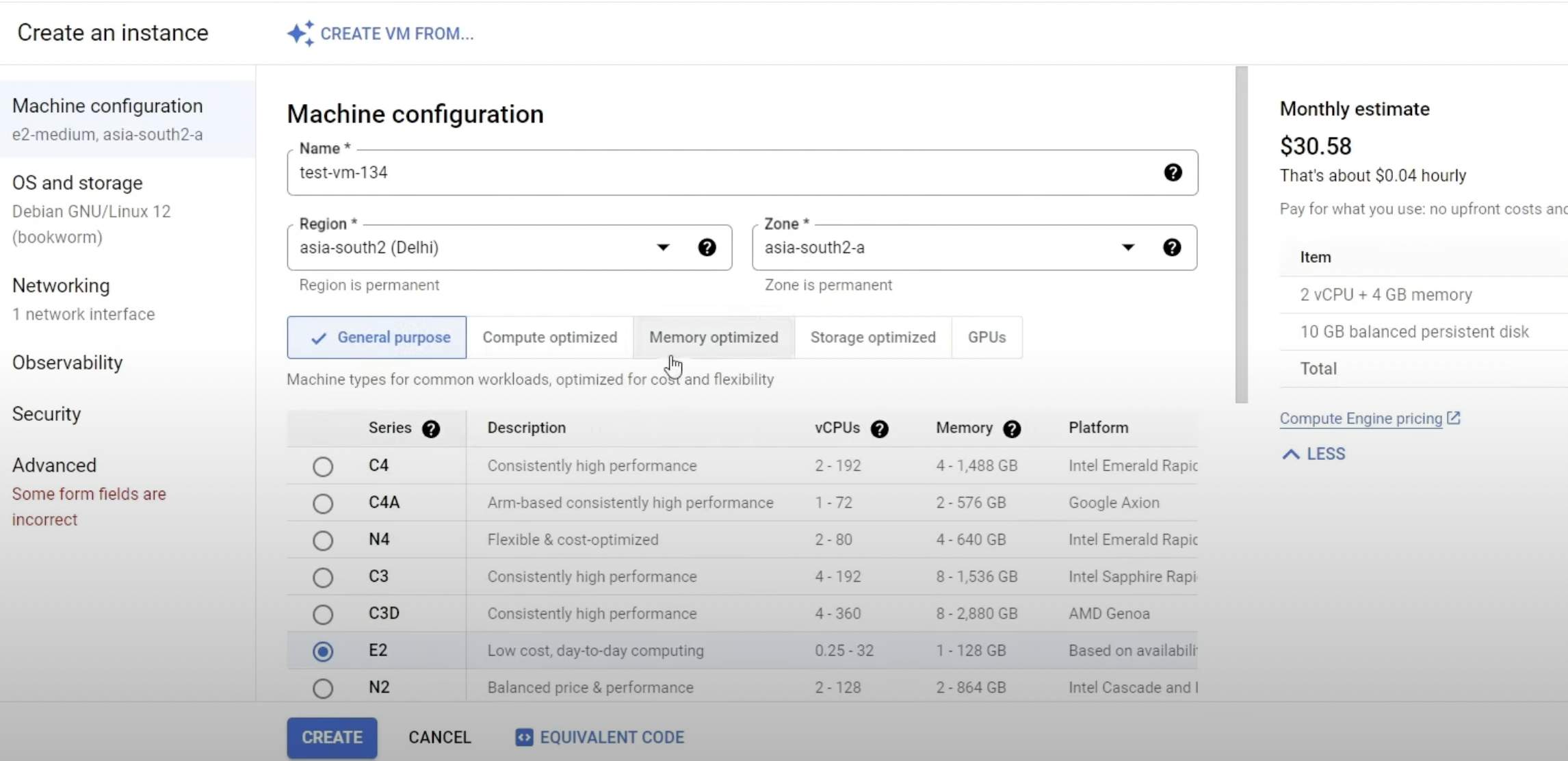
Task: Click the vertical scrollbar of the form
Action: (x=1242, y=234)
